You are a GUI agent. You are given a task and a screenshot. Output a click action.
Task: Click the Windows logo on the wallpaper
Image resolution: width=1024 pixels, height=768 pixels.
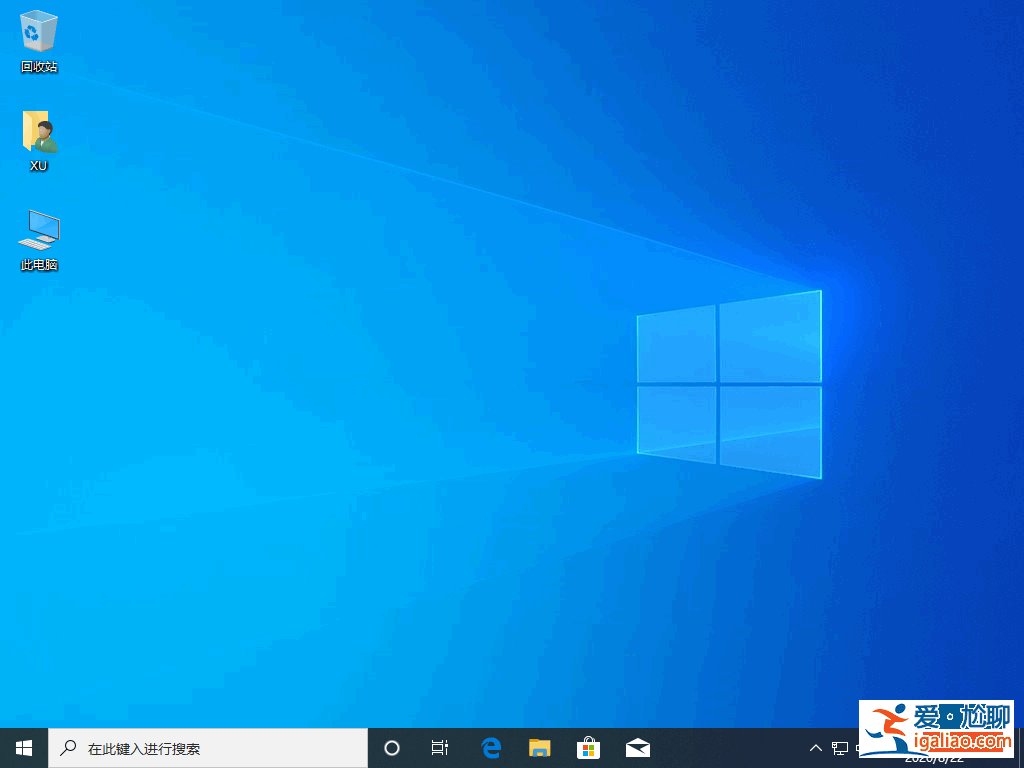coord(728,385)
